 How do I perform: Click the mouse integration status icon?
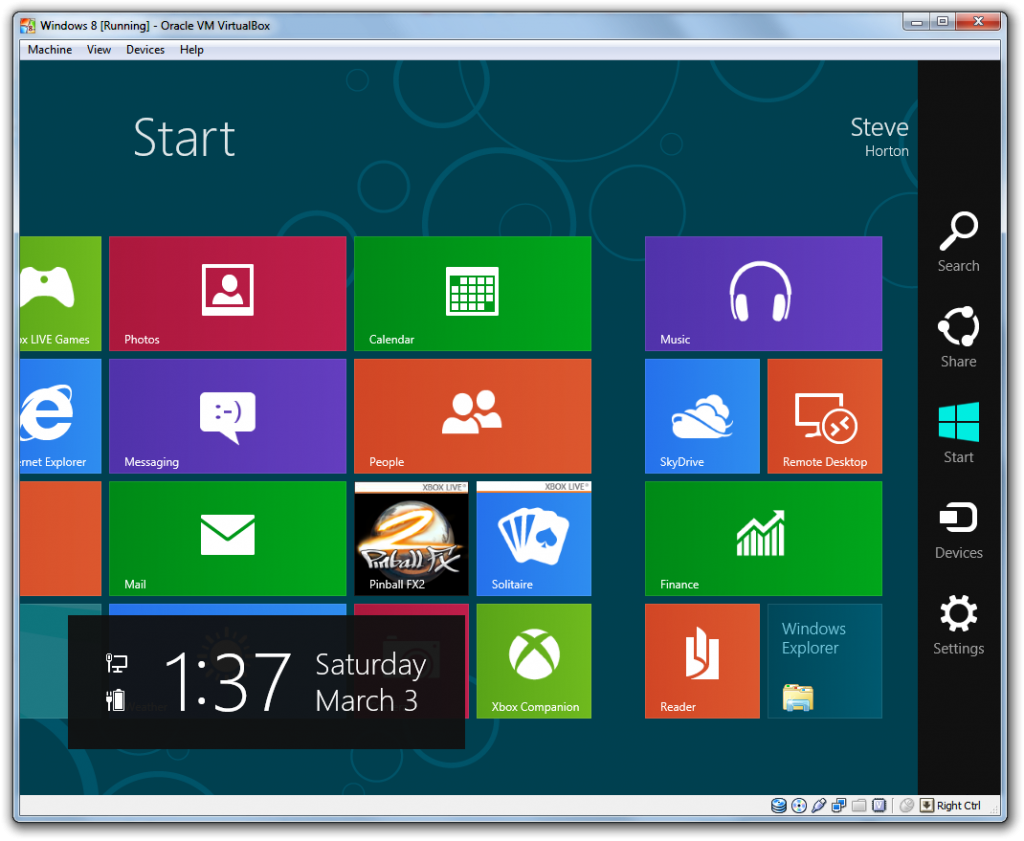click(906, 805)
